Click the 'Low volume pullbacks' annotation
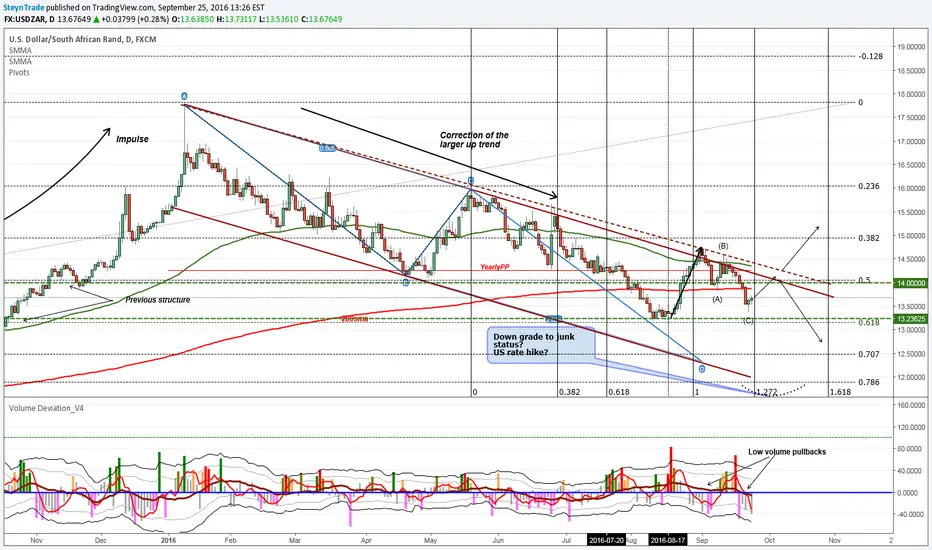The width and height of the screenshot is (932, 550). [x=787, y=452]
